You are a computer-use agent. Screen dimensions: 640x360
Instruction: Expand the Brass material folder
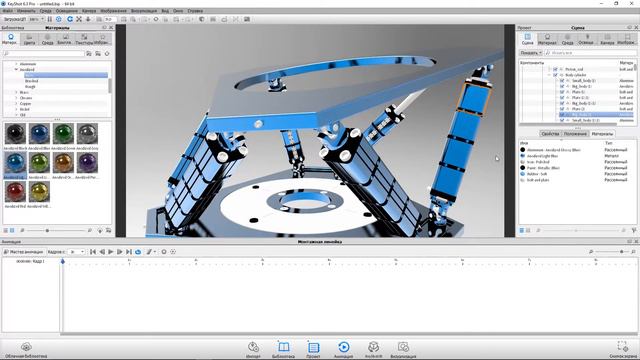(x=16, y=93)
